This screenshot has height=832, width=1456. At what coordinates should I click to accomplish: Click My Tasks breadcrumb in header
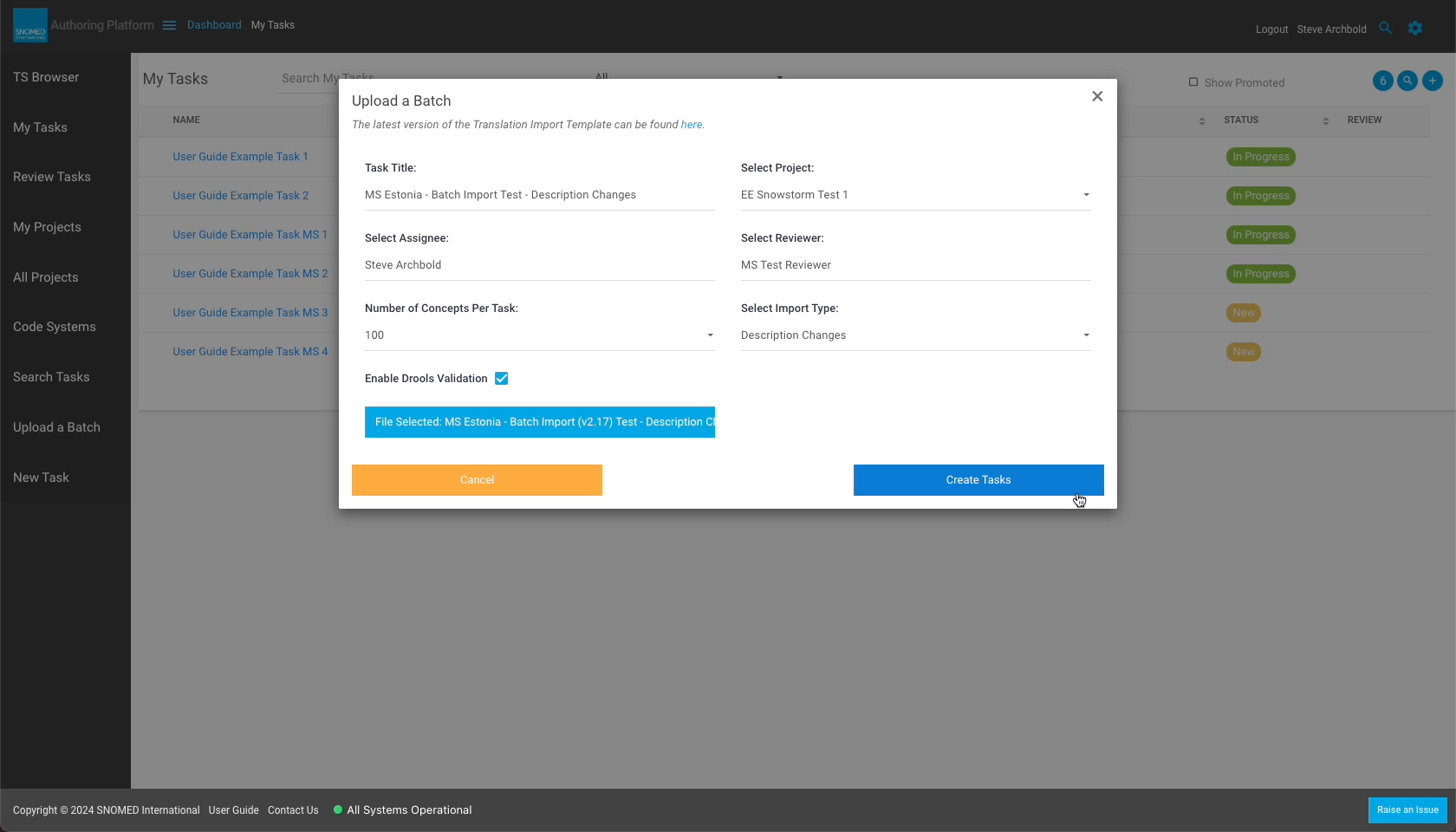click(x=273, y=25)
